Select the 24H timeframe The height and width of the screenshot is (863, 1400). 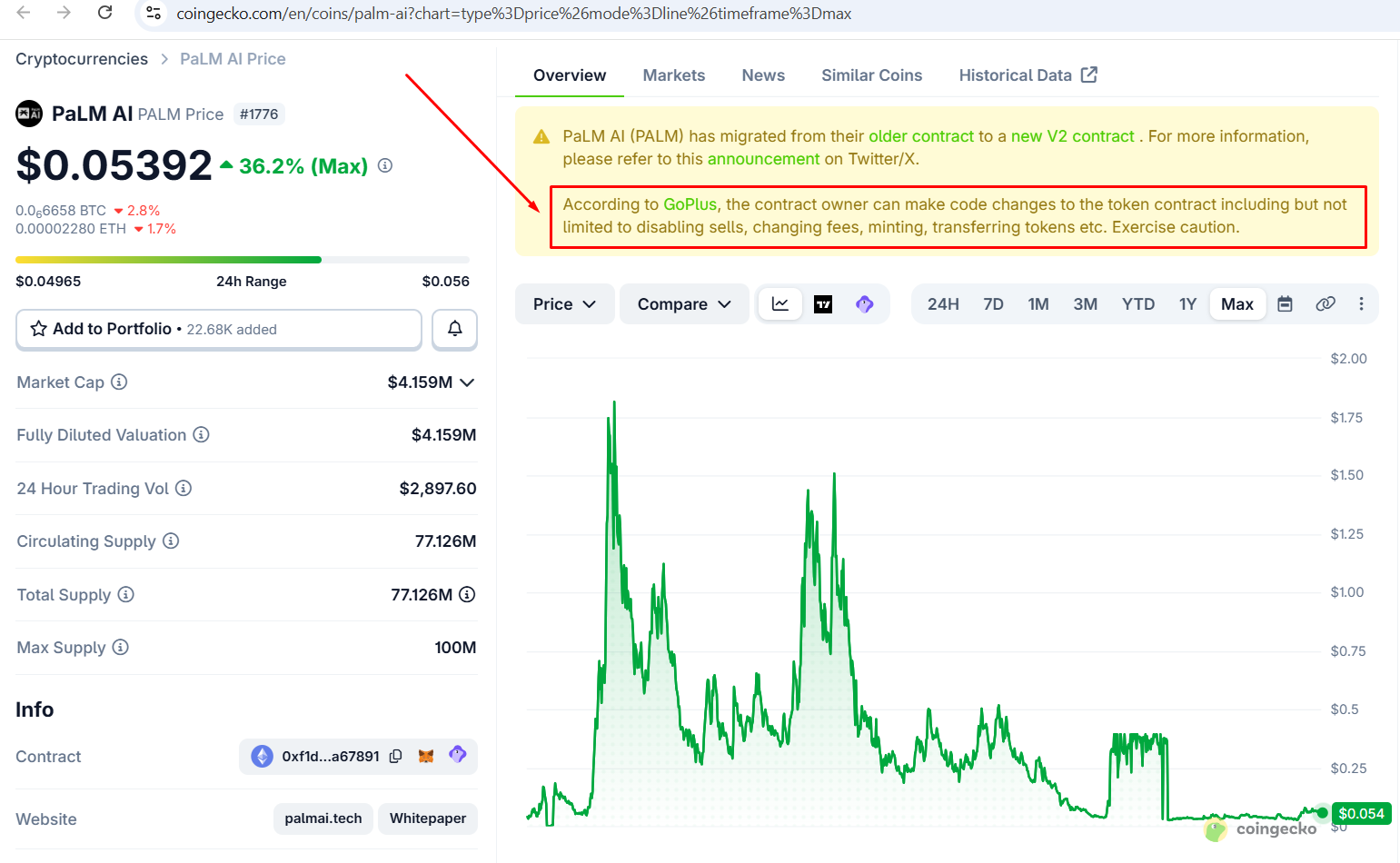pyautogui.click(x=943, y=304)
